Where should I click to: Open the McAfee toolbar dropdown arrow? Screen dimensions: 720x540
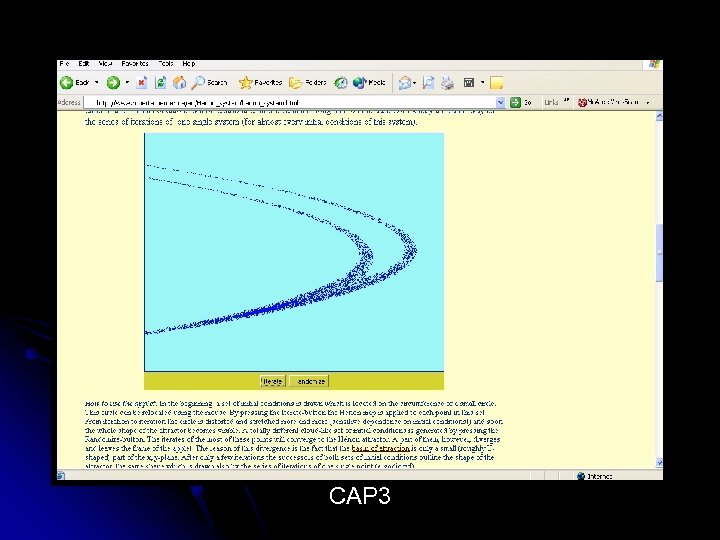[x=648, y=102]
